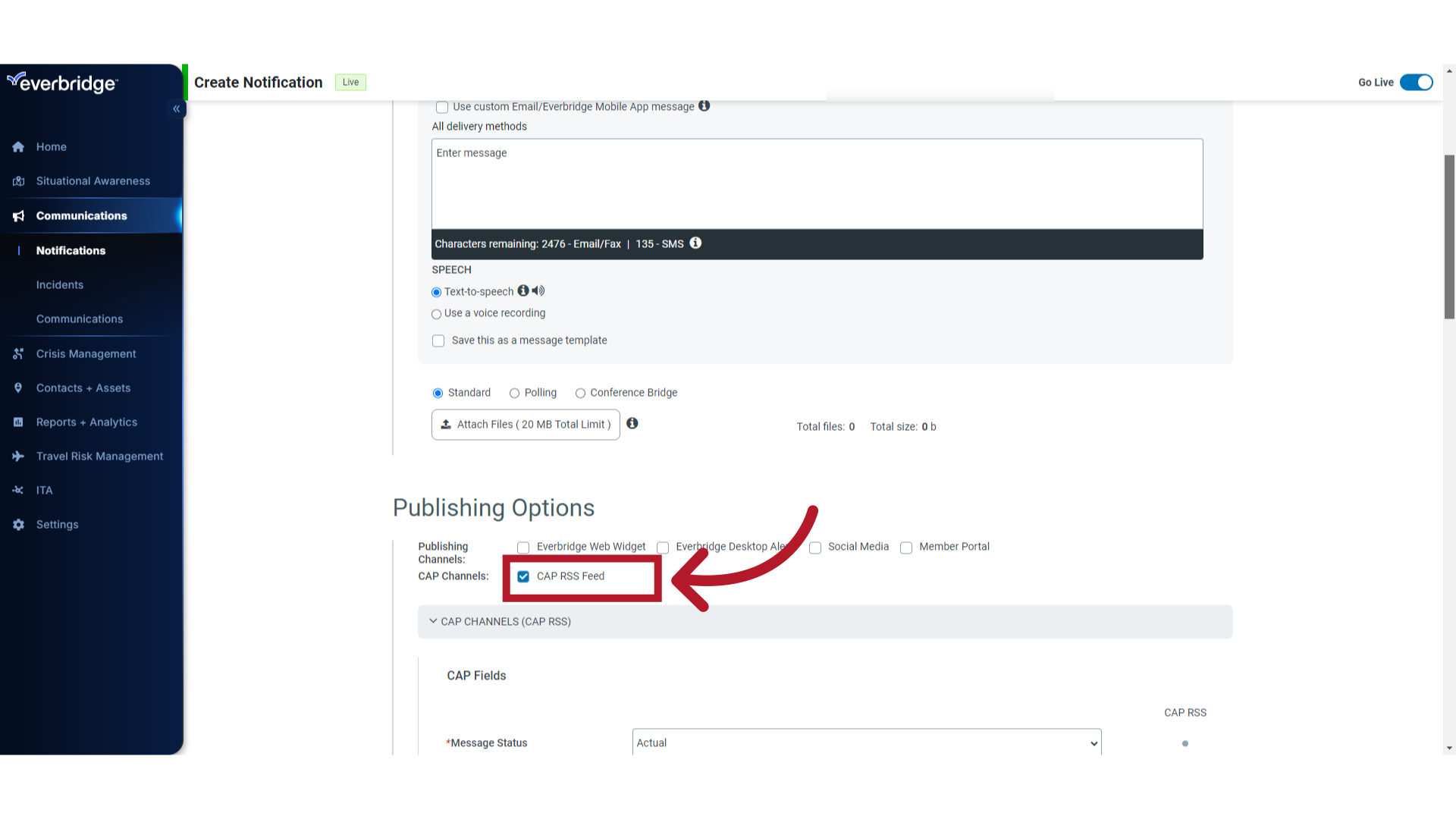
Task: Open Message Status dropdown
Action: point(866,742)
